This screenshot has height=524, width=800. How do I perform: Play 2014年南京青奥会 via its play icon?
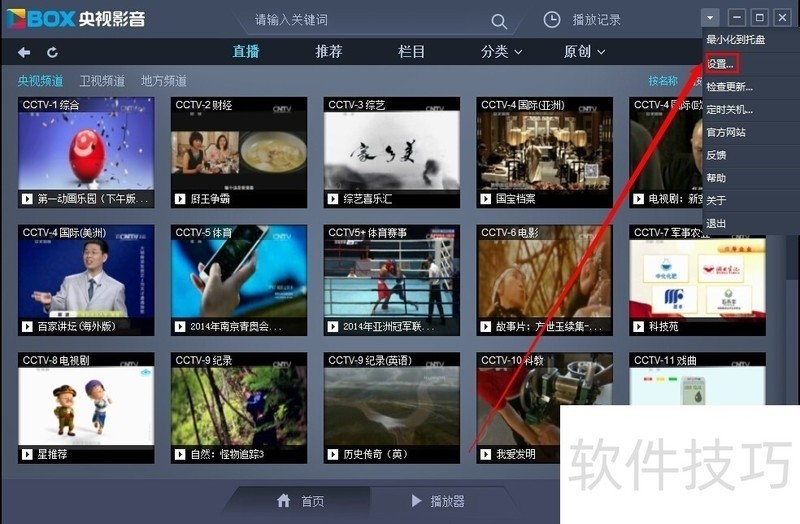coord(180,327)
